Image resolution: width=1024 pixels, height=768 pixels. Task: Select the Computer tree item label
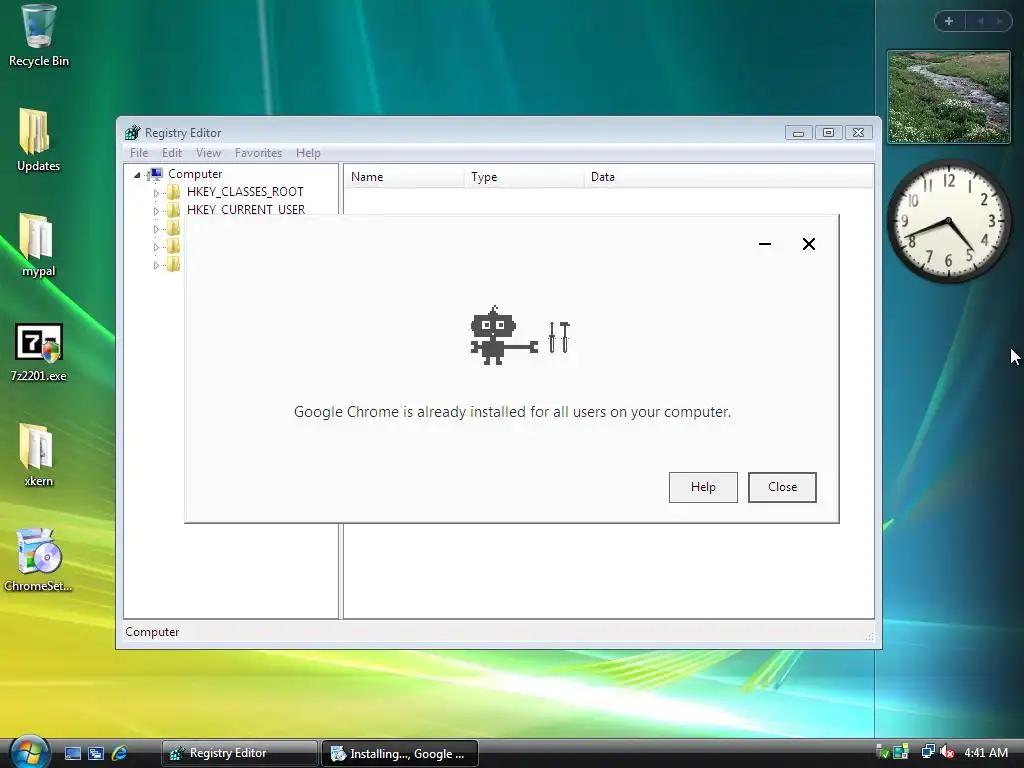(195, 174)
